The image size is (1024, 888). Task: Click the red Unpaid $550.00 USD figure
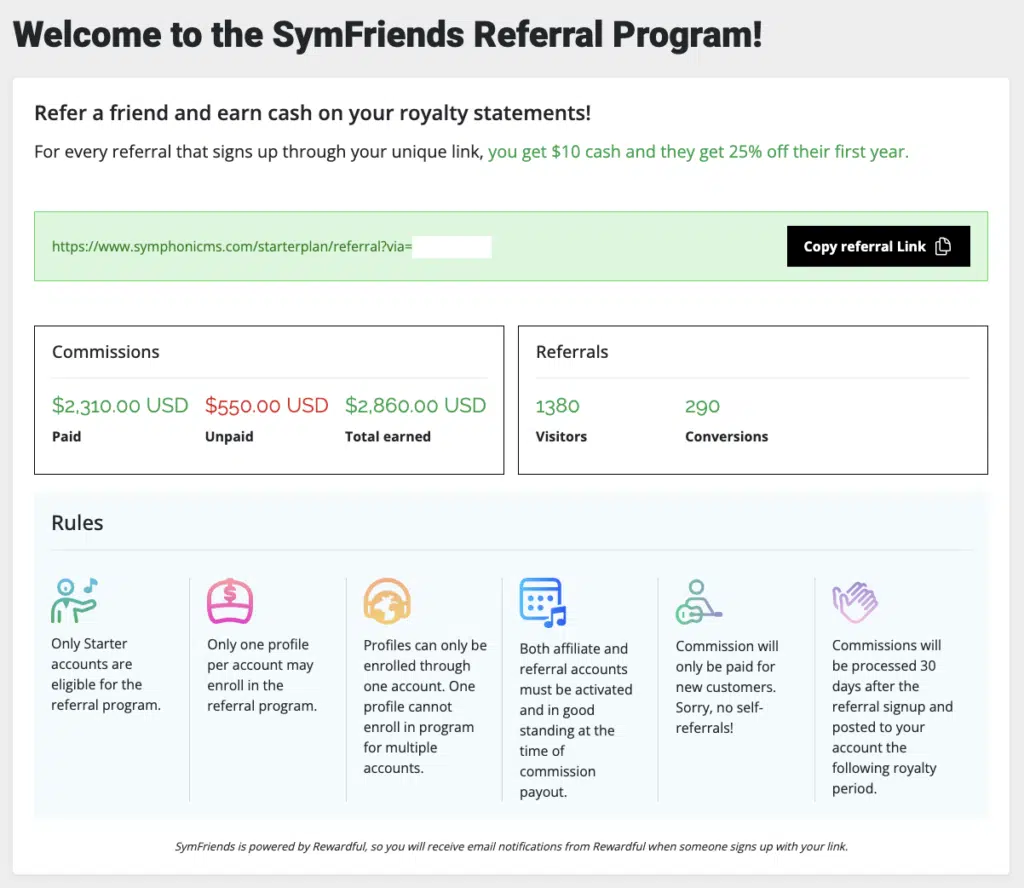tap(266, 406)
